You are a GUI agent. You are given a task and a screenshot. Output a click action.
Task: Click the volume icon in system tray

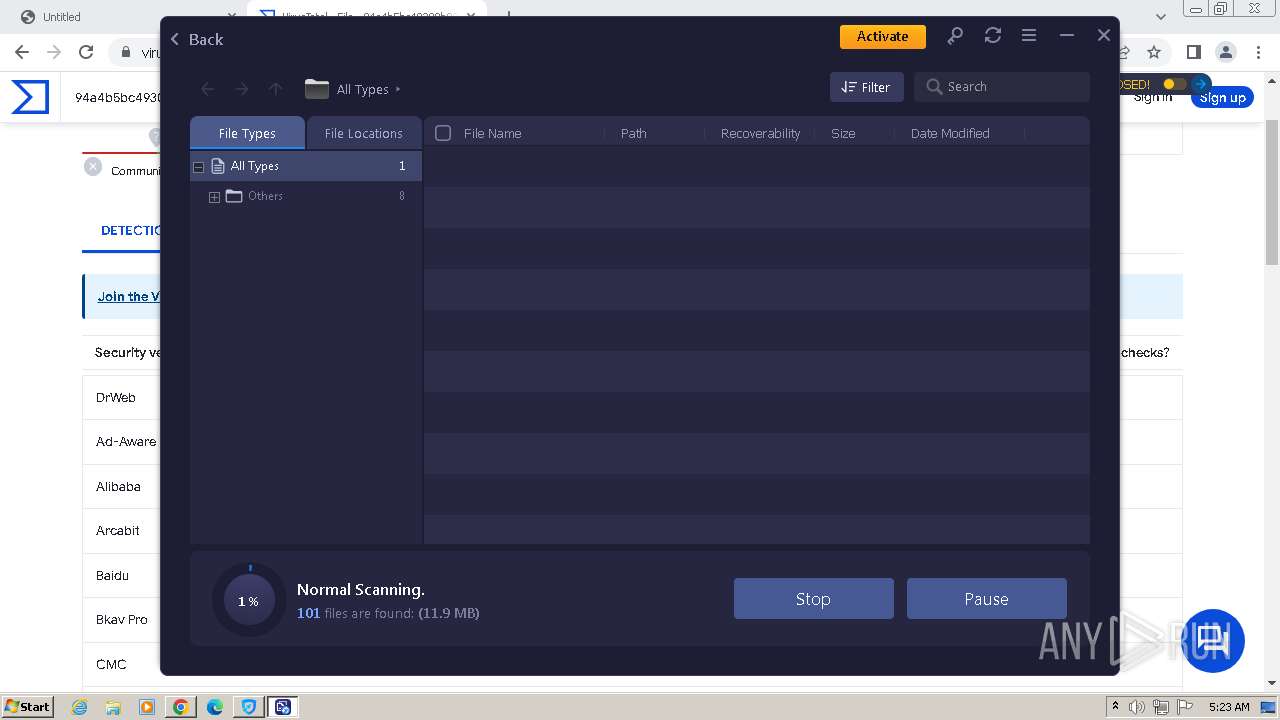1136,707
